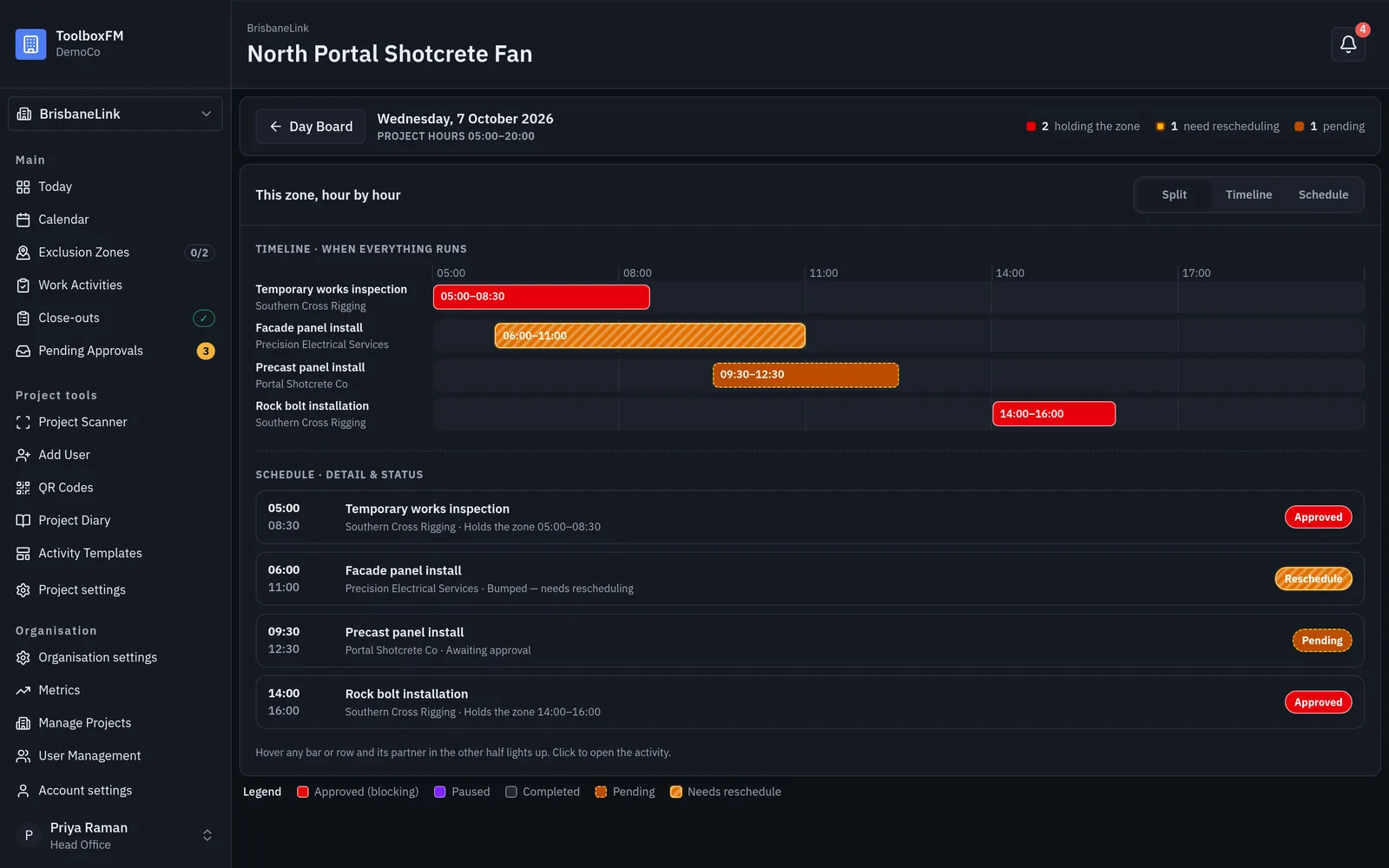The image size is (1389, 868).
Task: Click the Today grid icon
Action: point(23,187)
